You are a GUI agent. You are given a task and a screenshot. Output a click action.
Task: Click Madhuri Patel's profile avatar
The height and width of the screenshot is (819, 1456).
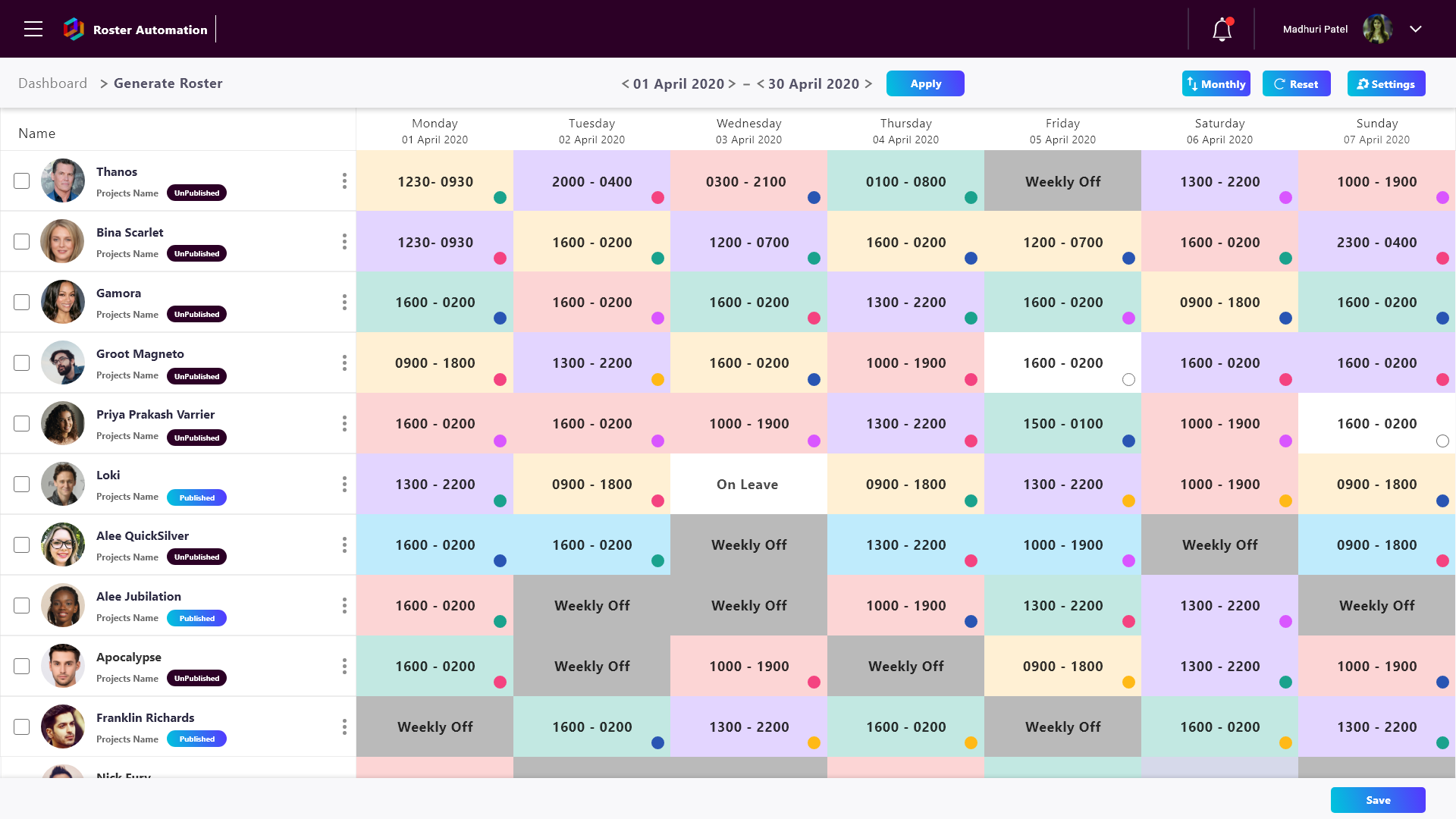1377,30
